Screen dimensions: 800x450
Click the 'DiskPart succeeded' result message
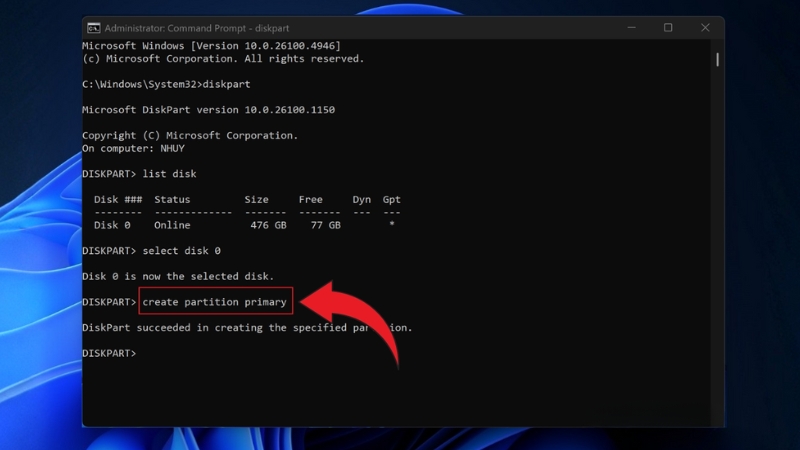point(246,327)
